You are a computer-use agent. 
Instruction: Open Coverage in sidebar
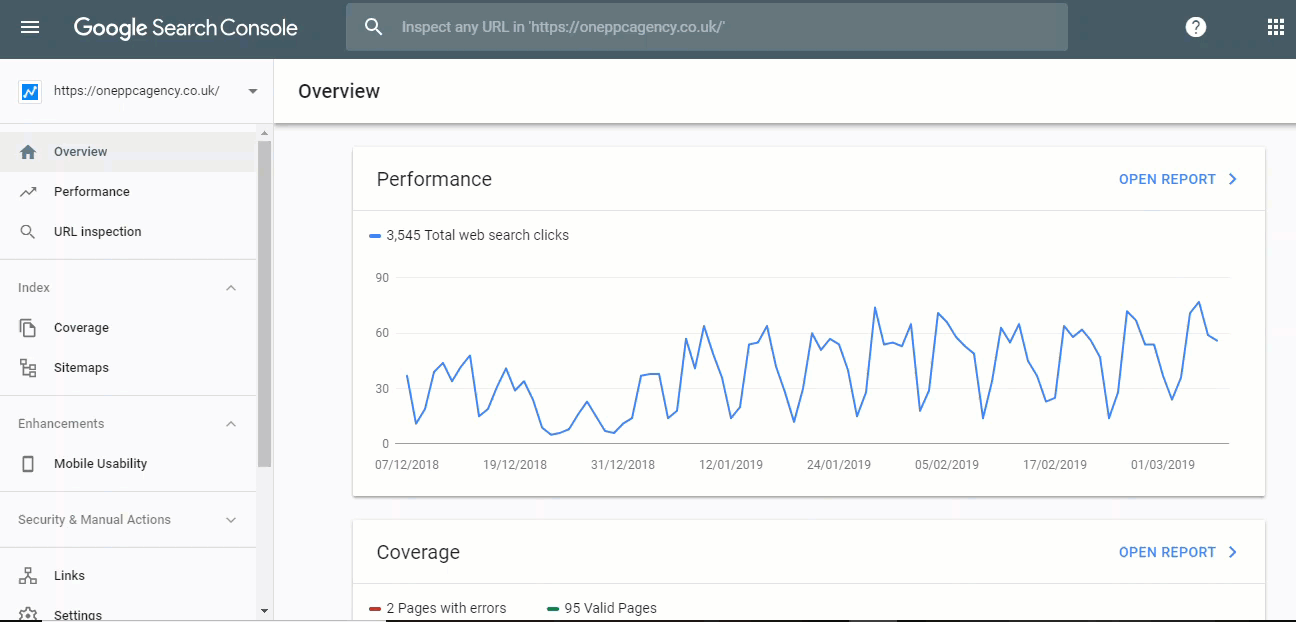[128, 328]
